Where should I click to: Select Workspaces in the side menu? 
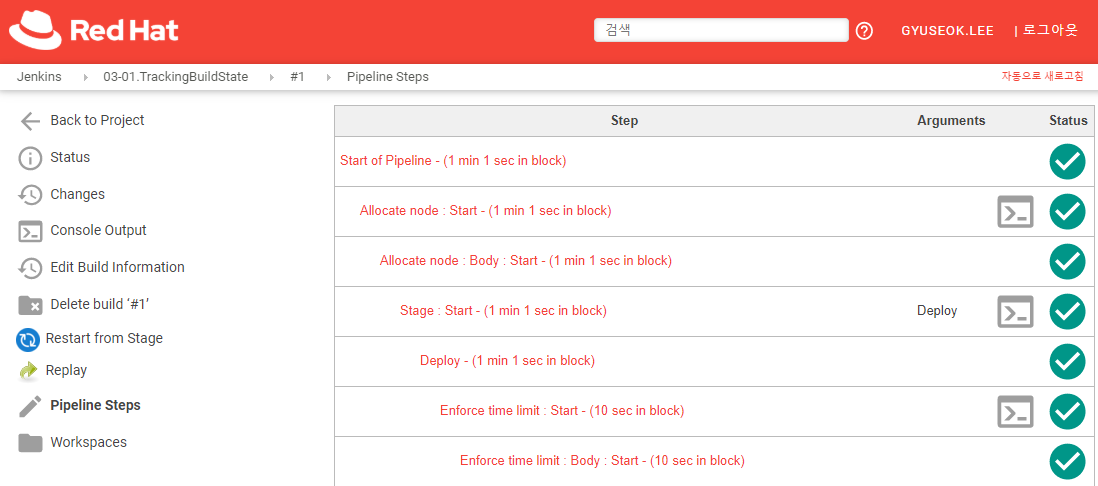[88, 443]
